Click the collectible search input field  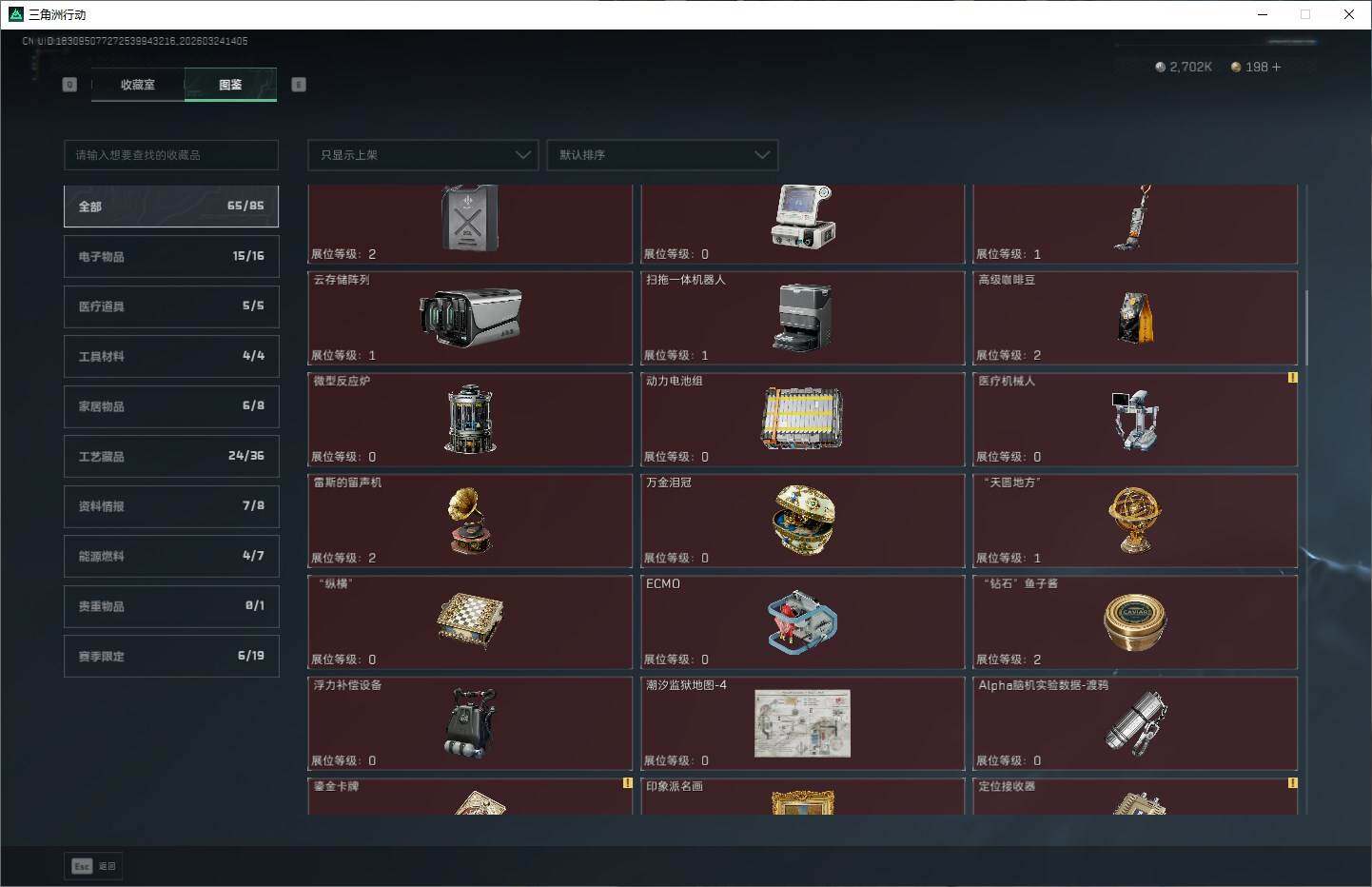pos(171,155)
